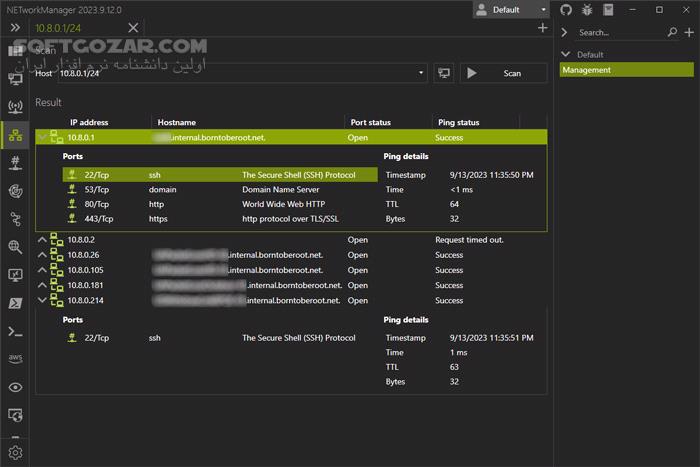The width and height of the screenshot is (700, 467).
Task: Click the port profile icon beside Scan
Action: [443, 73]
